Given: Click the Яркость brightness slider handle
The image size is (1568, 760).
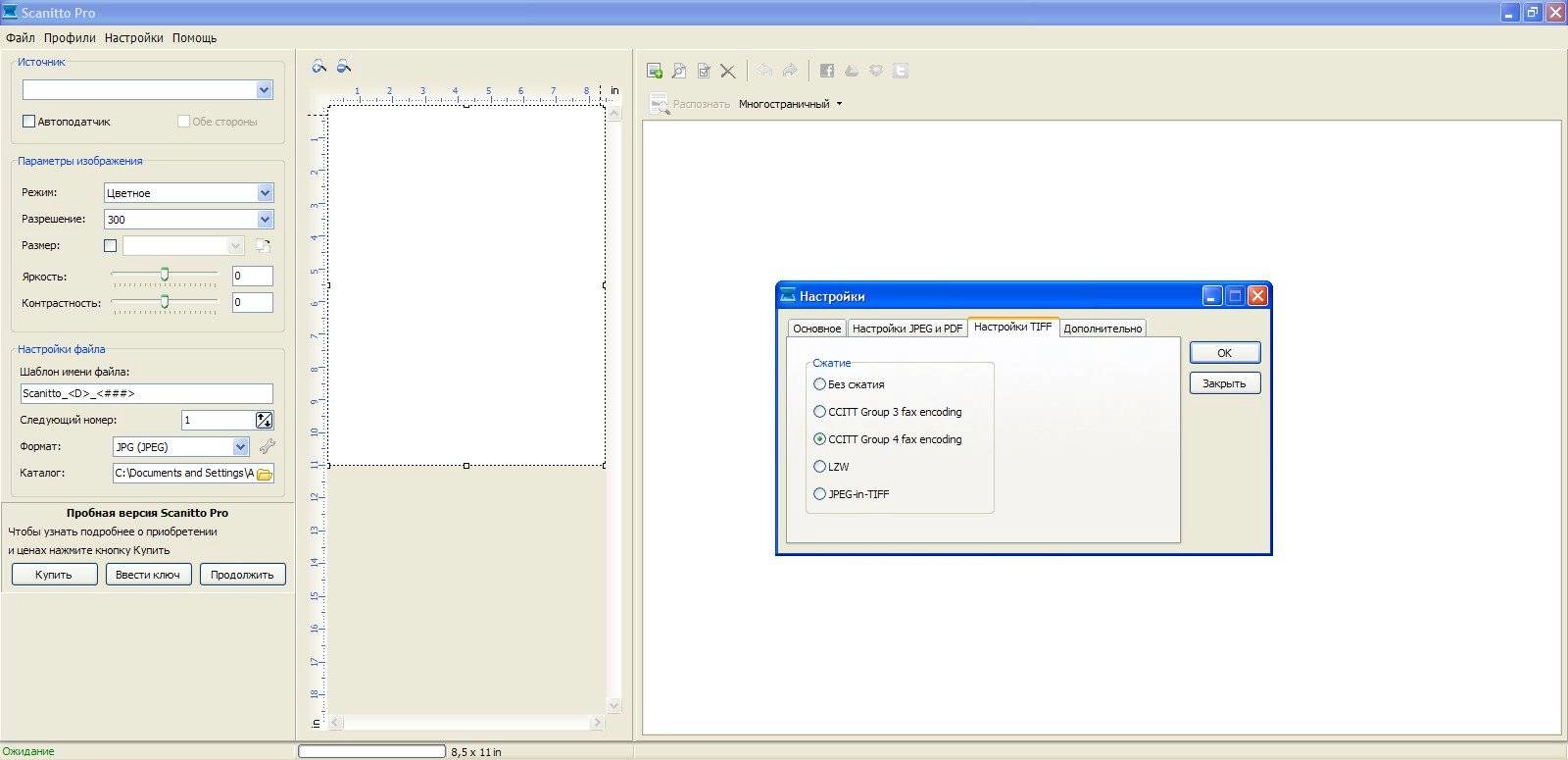Looking at the screenshot, I should [x=165, y=274].
